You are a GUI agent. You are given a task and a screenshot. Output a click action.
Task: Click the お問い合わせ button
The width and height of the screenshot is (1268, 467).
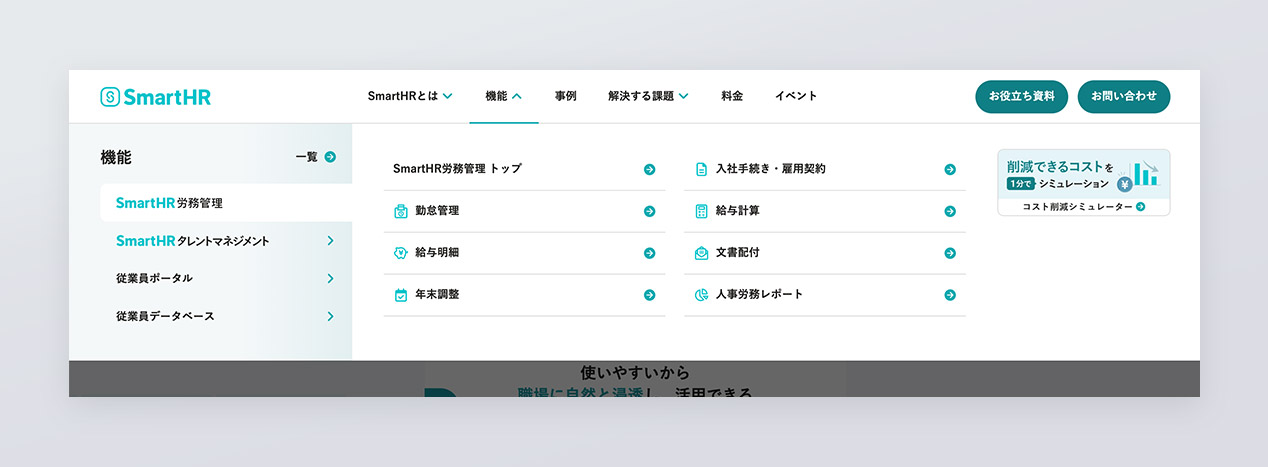(1124, 97)
